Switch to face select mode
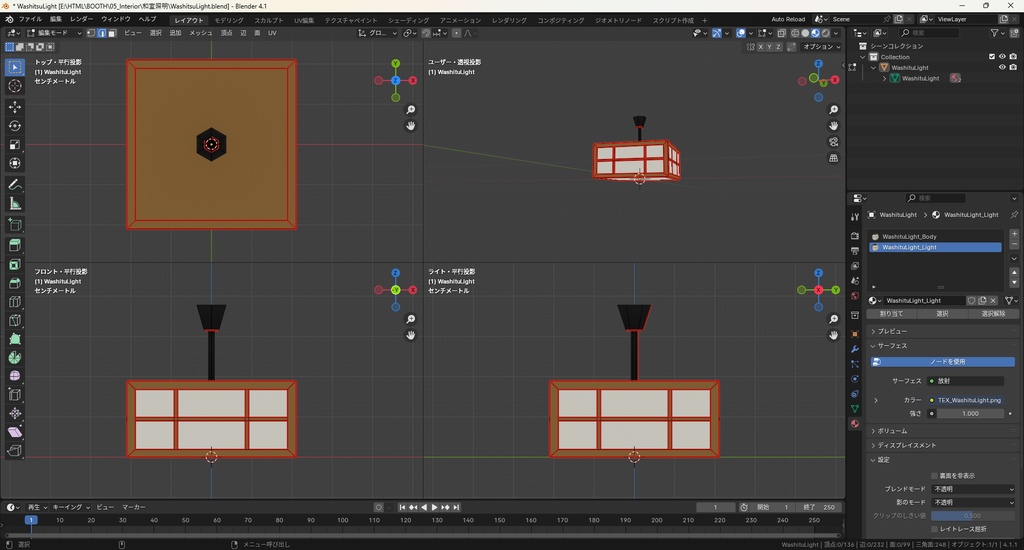Viewport: 1024px width, 550px height. [x=110, y=33]
